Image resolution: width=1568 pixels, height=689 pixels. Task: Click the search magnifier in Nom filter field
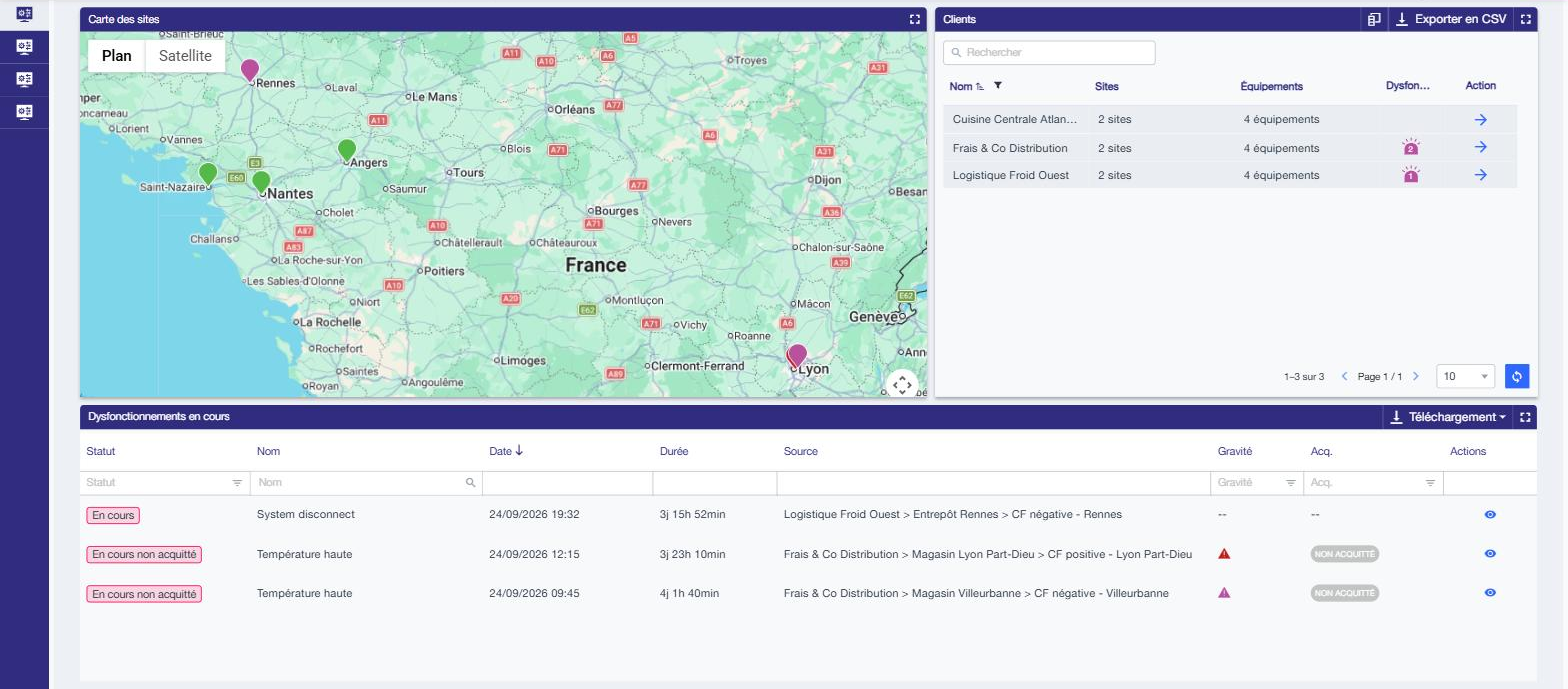coord(470,483)
